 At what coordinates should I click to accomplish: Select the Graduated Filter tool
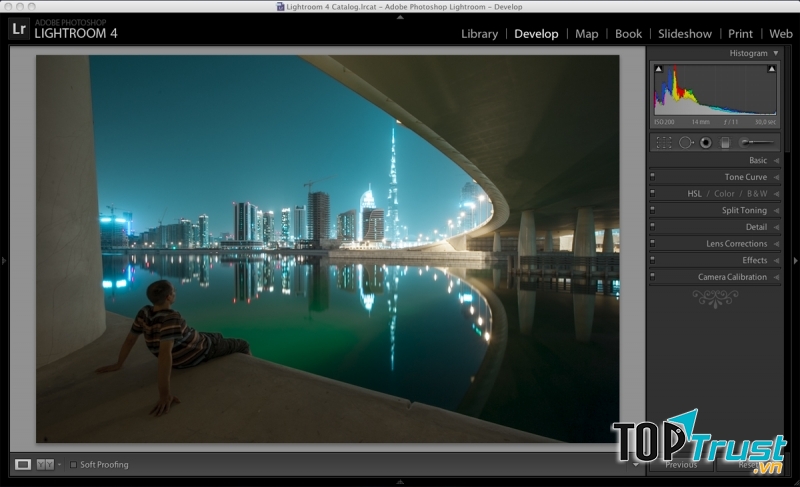coord(725,143)
